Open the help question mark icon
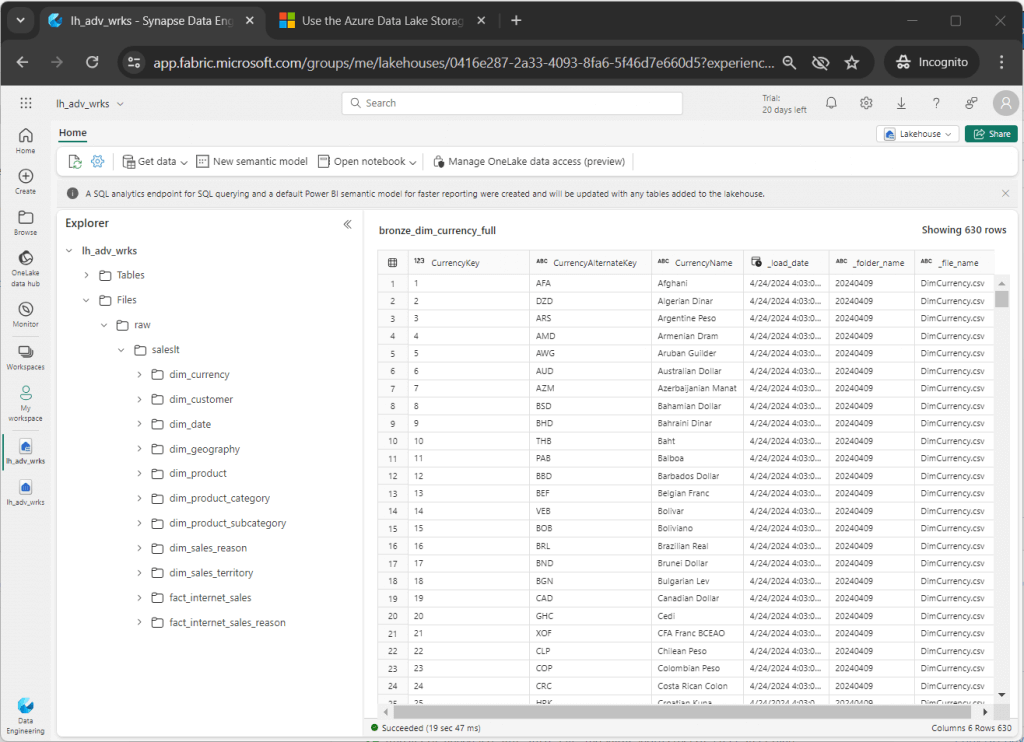The height and width of the screenshot is (742, 1024). [936, 103]
